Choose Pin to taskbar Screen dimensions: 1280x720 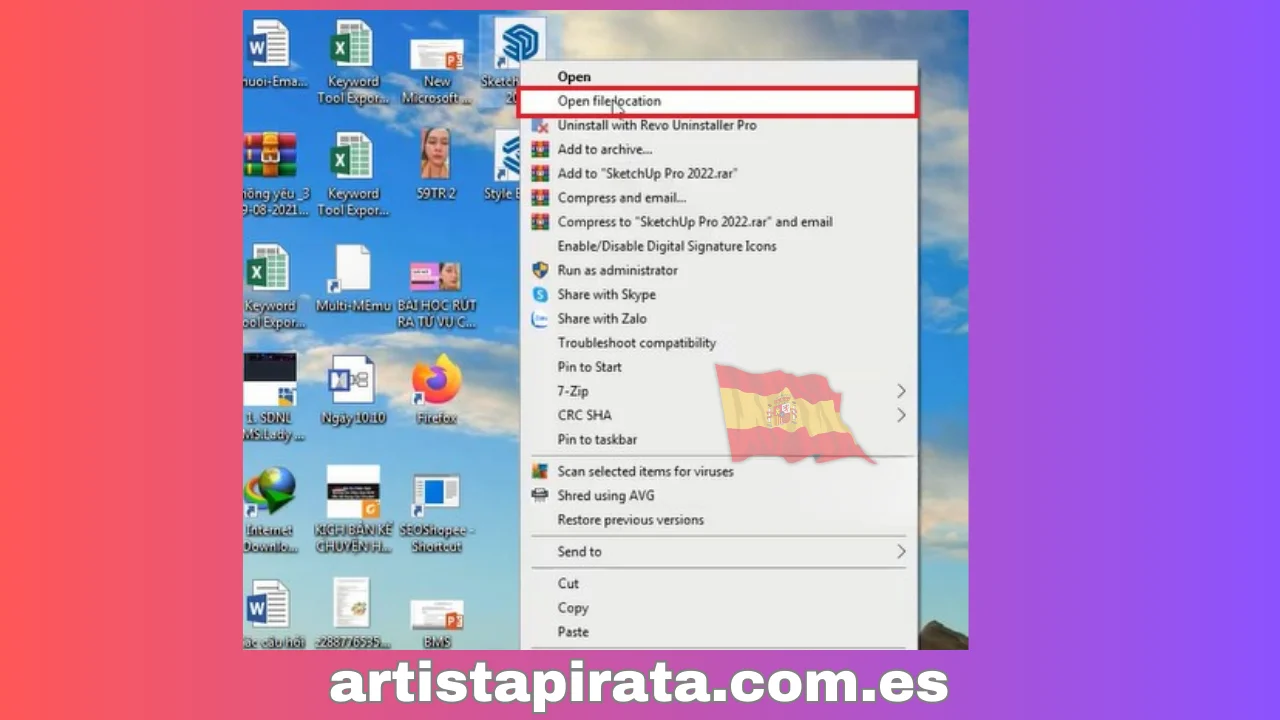coord(718,439)
